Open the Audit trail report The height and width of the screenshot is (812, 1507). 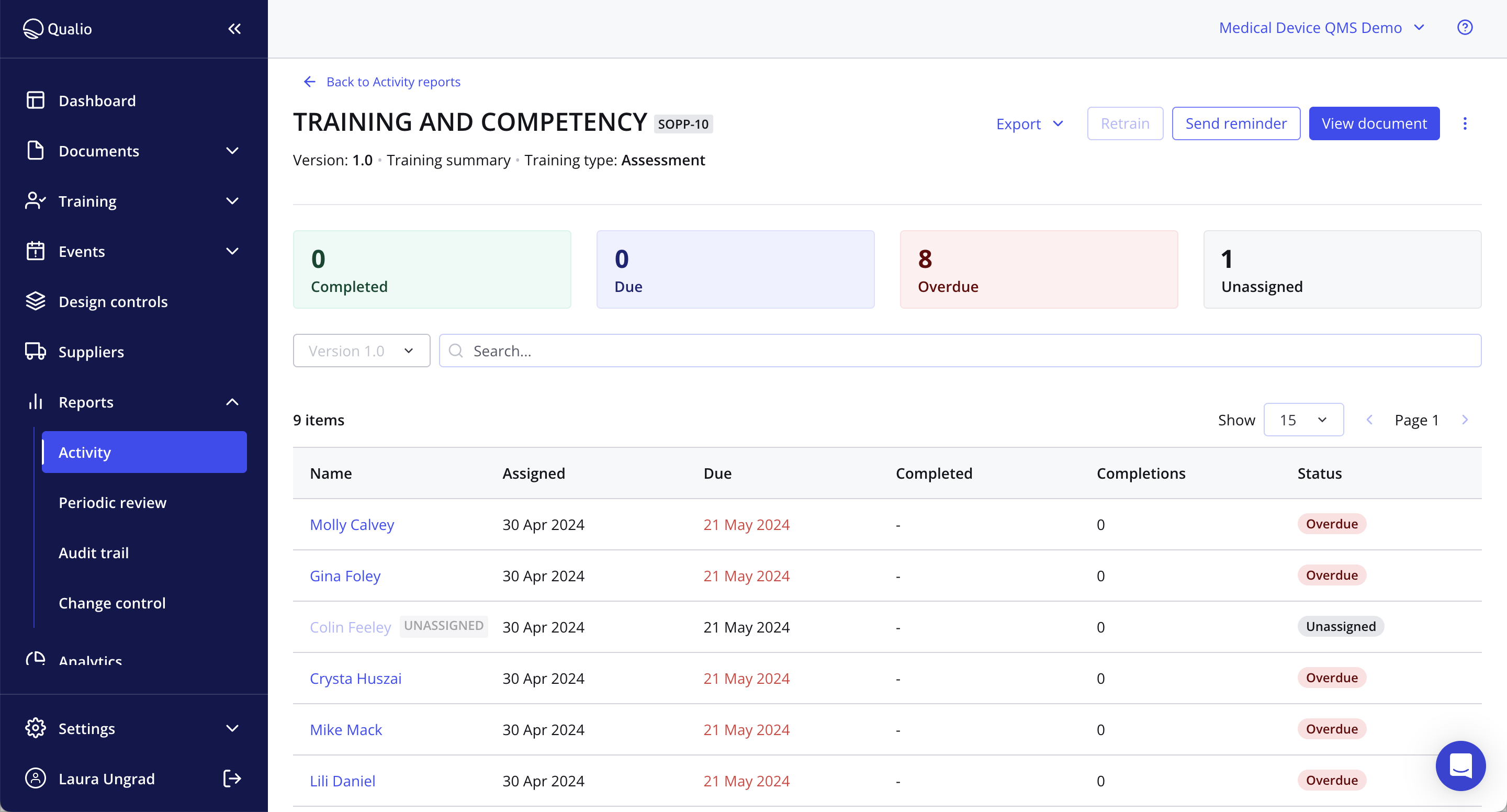pos(94,552)
